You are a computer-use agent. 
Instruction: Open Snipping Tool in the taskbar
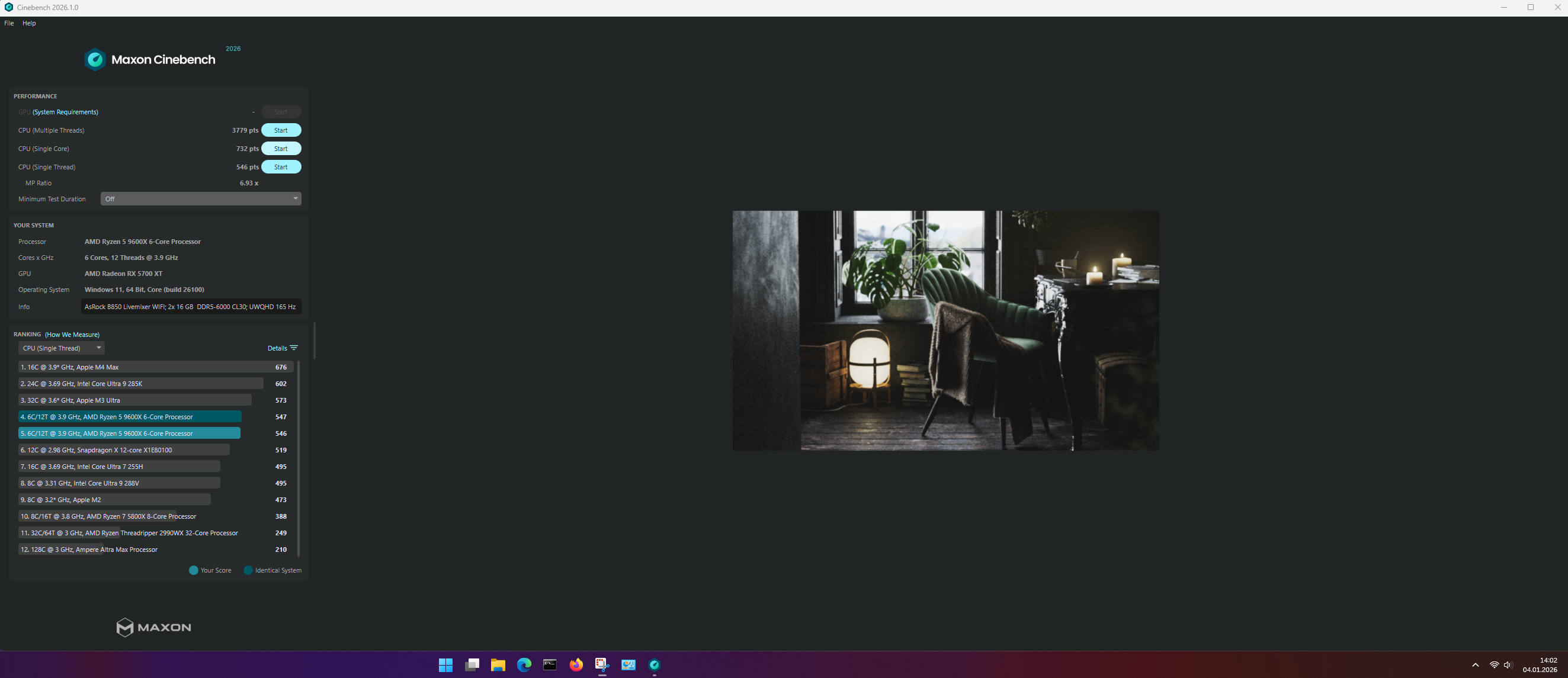(602, 664)
